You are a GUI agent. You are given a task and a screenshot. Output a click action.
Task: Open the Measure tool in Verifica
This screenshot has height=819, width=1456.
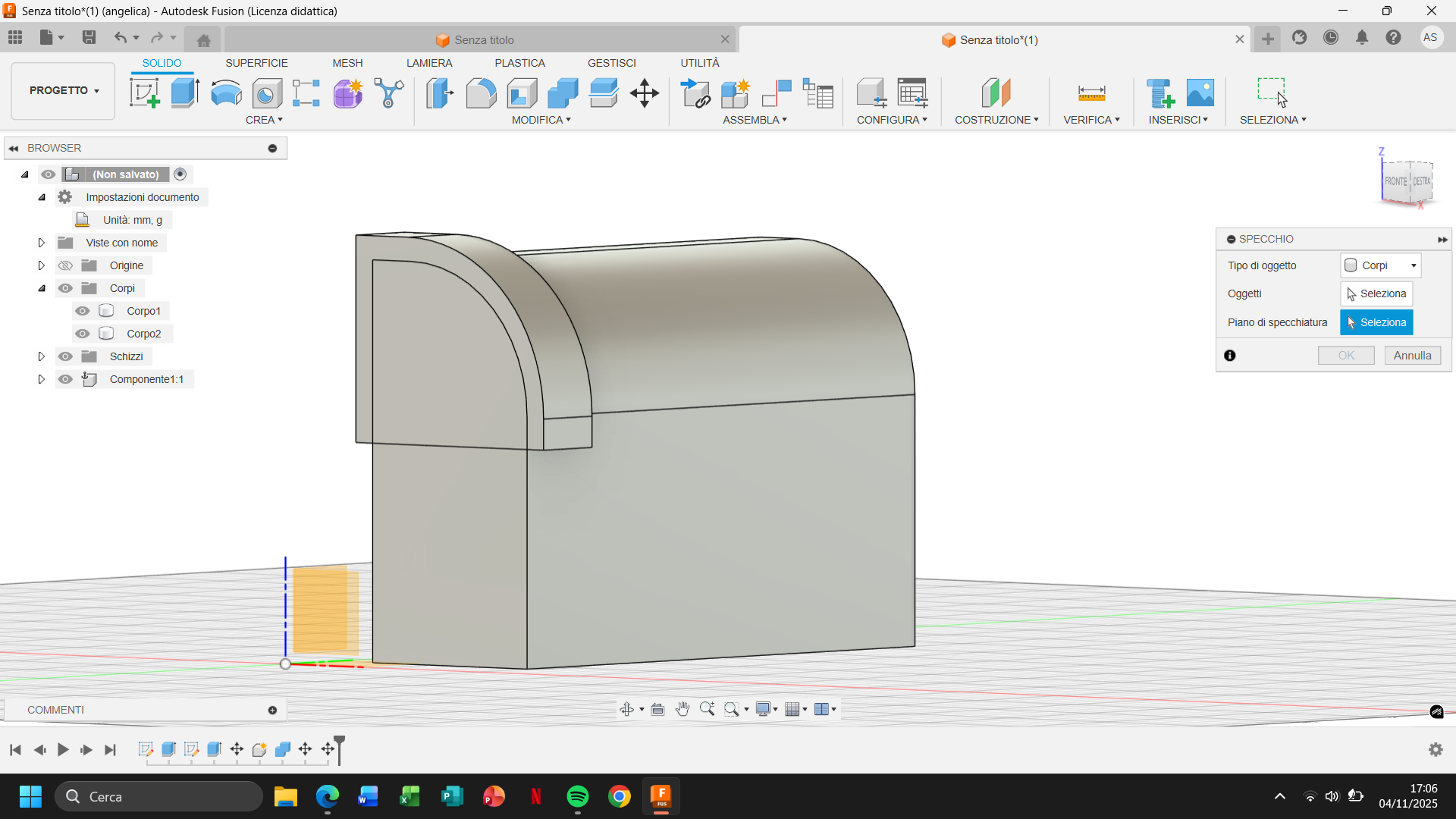coord(1091,93)
